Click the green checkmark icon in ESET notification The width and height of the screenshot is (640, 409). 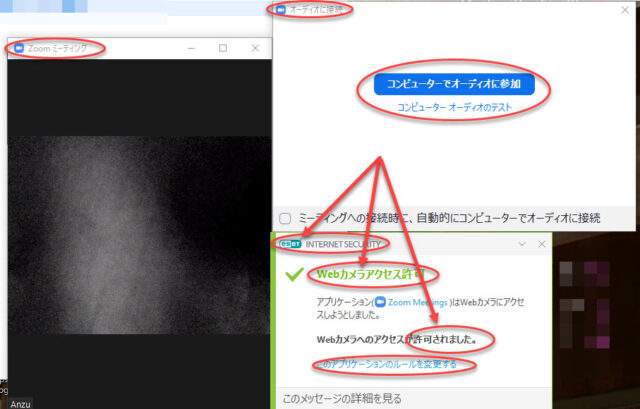pyautogui.click(x=294, y=274)
